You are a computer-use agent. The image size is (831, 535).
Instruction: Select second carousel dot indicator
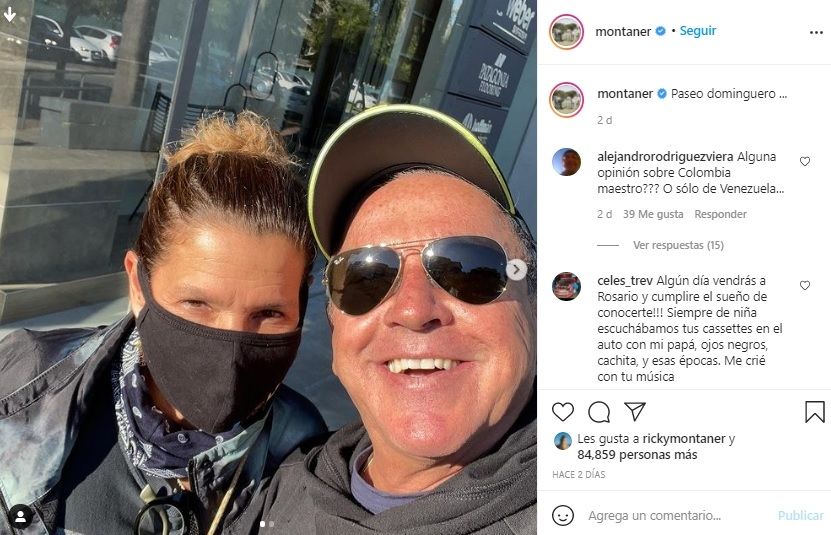coord(272,524)
